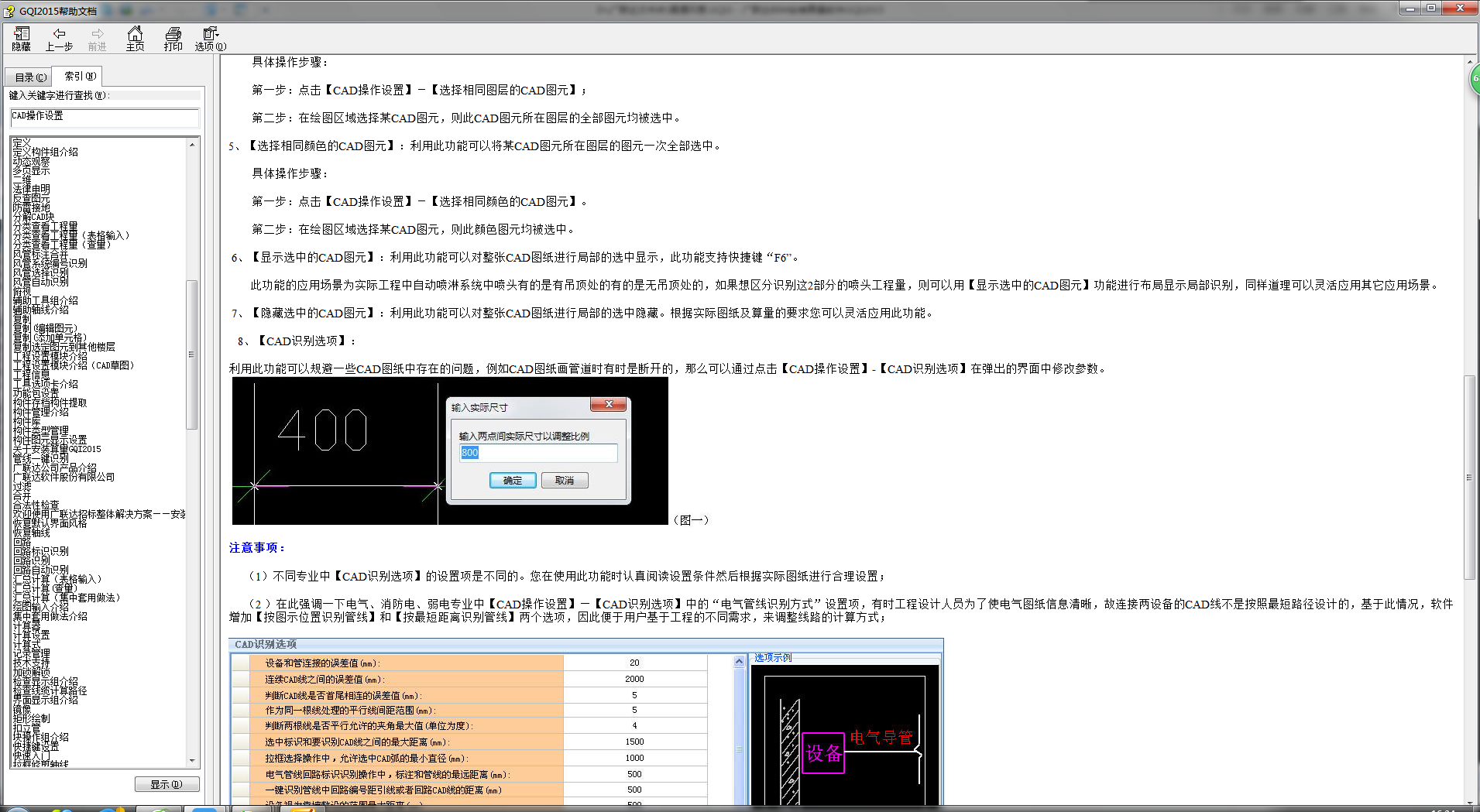Select index entry 定义构件组介绍
This screenshot has height=812, width=1480.
pos(45,152)
